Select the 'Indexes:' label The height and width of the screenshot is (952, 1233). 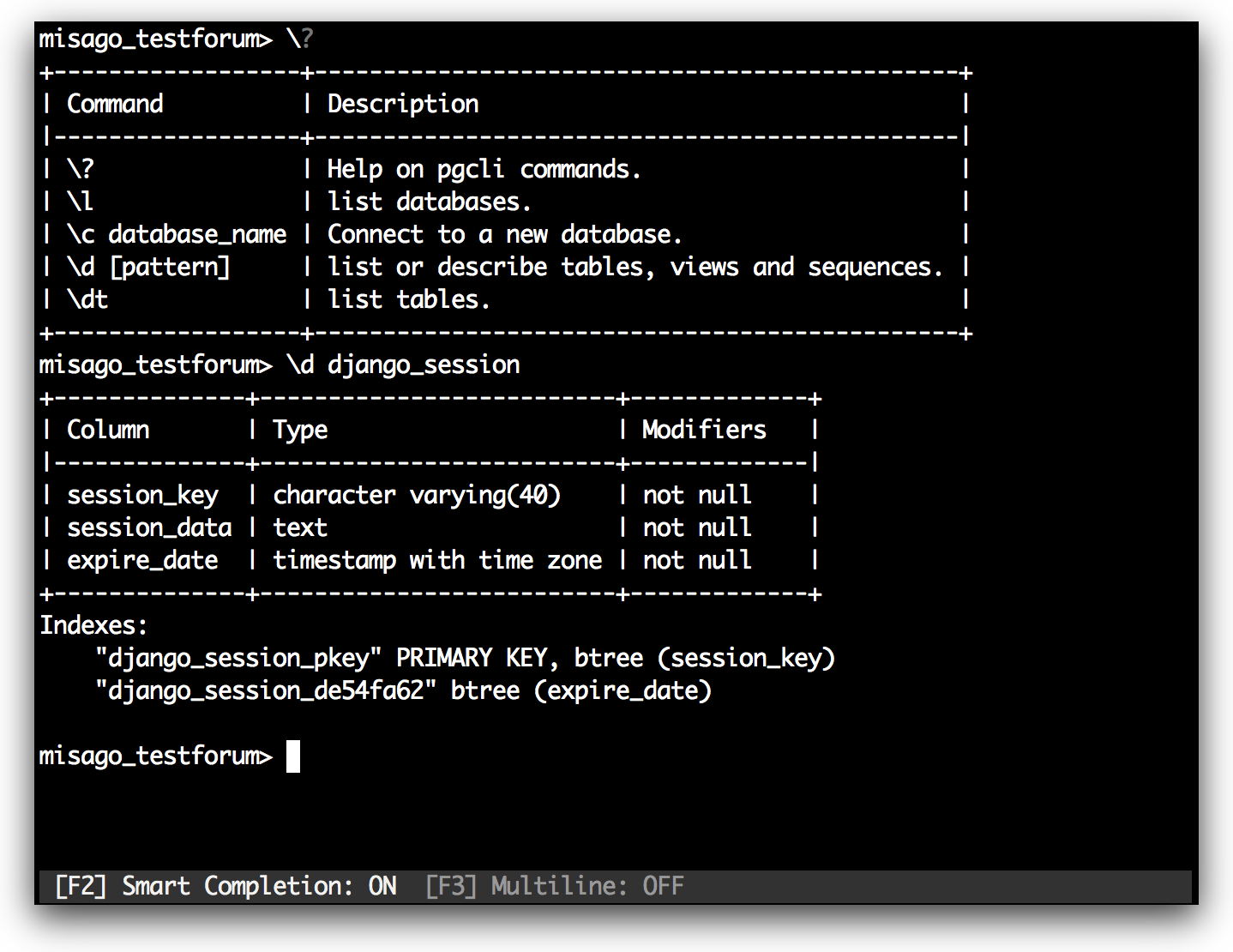pos(94,625)
